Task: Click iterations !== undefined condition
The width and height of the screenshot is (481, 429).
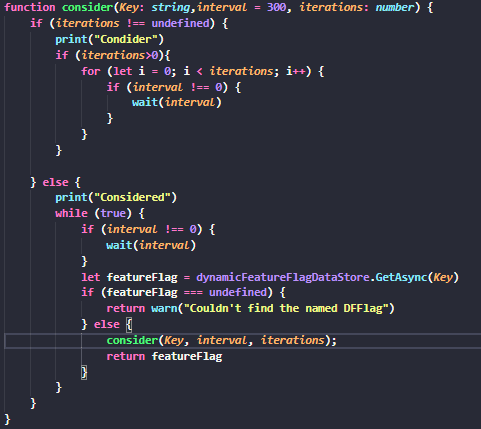Action: [x=133, y=23]
